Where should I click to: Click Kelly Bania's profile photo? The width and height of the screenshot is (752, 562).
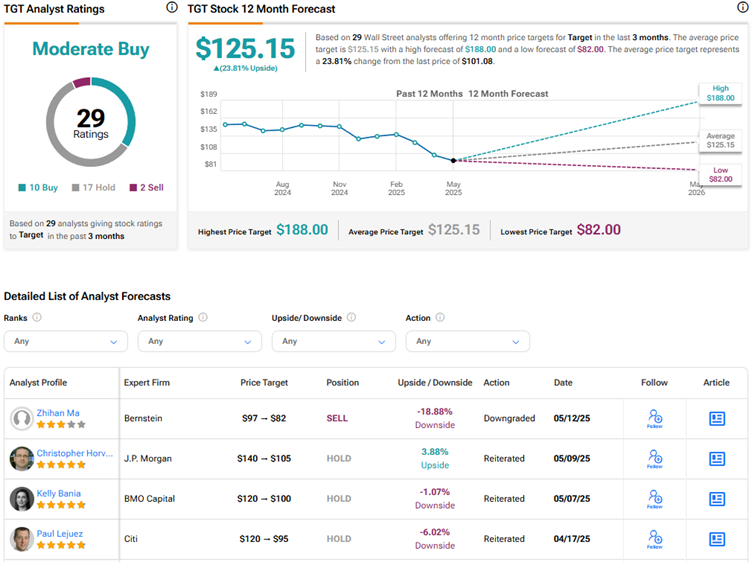[22, 499]
